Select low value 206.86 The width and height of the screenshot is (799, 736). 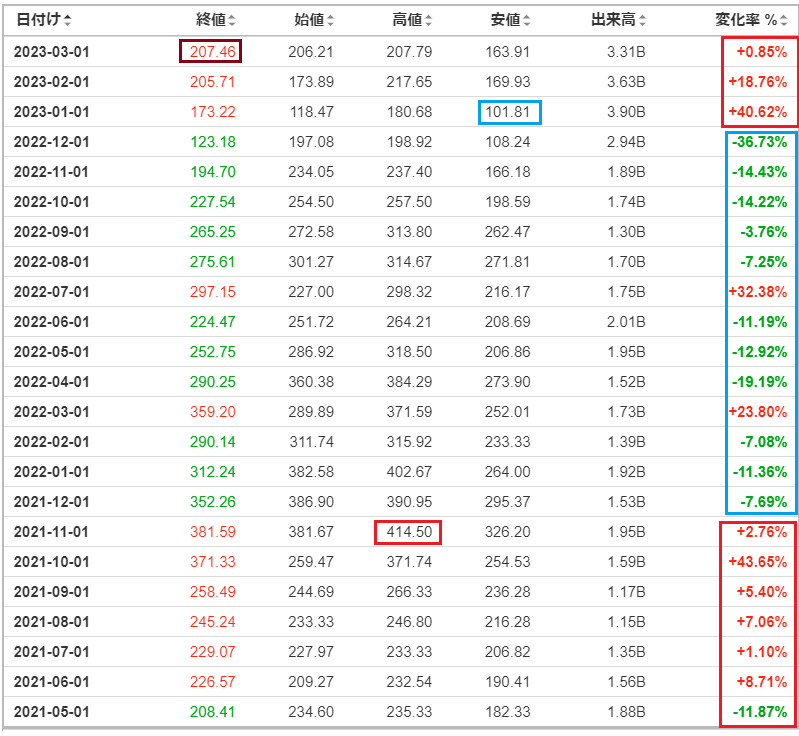click(x=508, y=352)
